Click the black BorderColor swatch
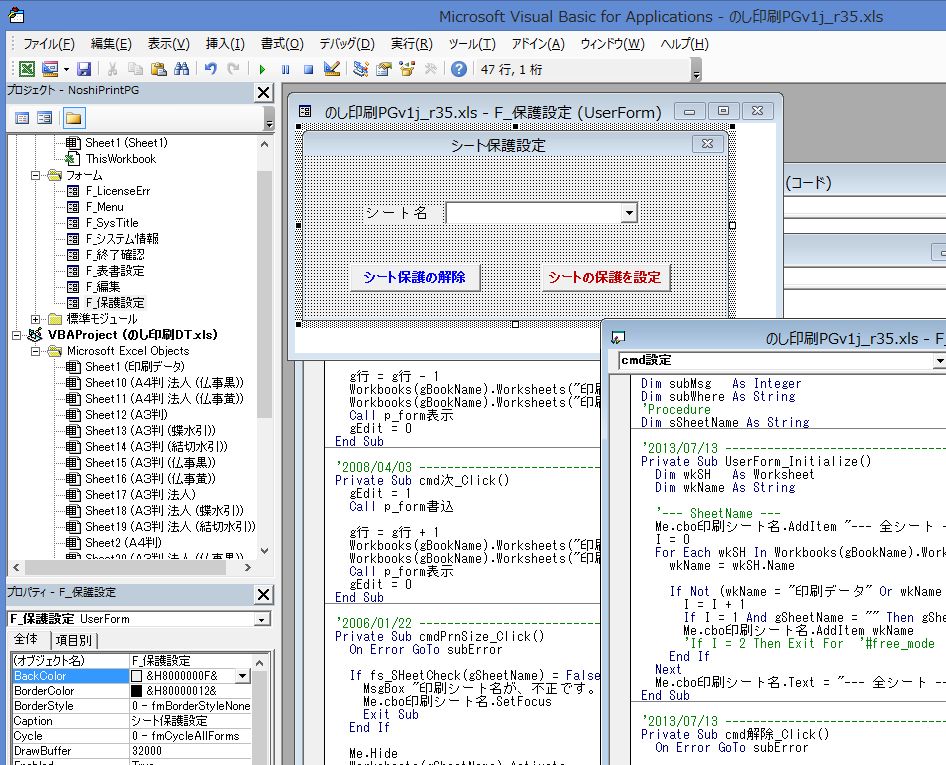This screenshot has width=946, height=765. (137, 691)
